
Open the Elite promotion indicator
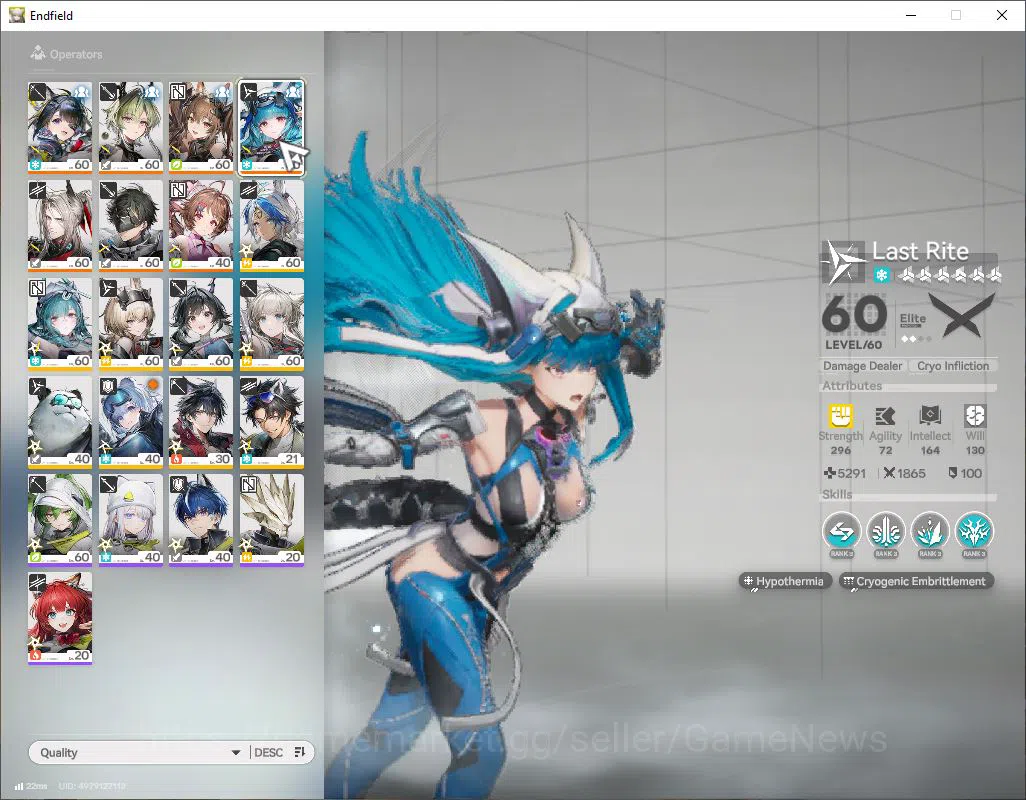click(x=915, y=326)
